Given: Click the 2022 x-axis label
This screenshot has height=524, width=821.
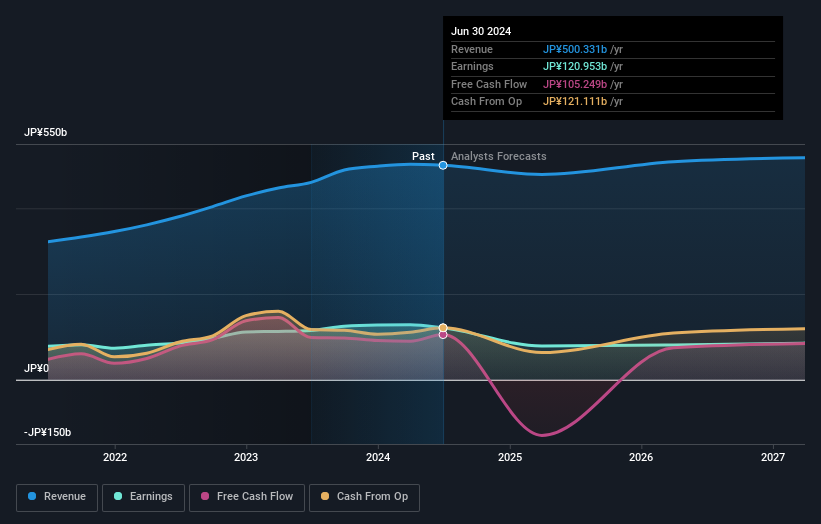Looking at the screenshot, I should point(115,457).
